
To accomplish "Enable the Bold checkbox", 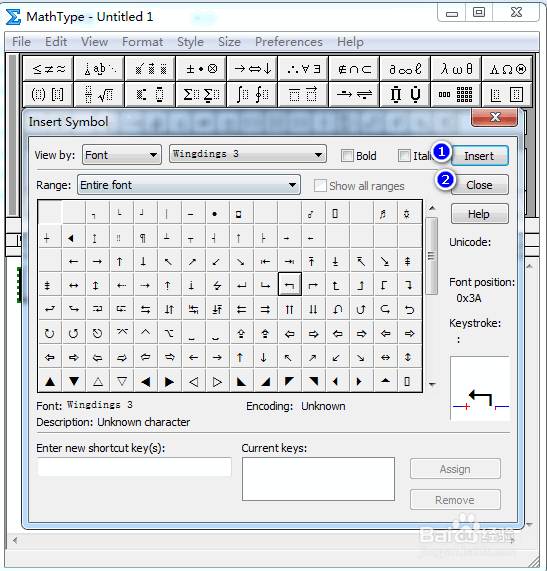I will tap(347, 156).
